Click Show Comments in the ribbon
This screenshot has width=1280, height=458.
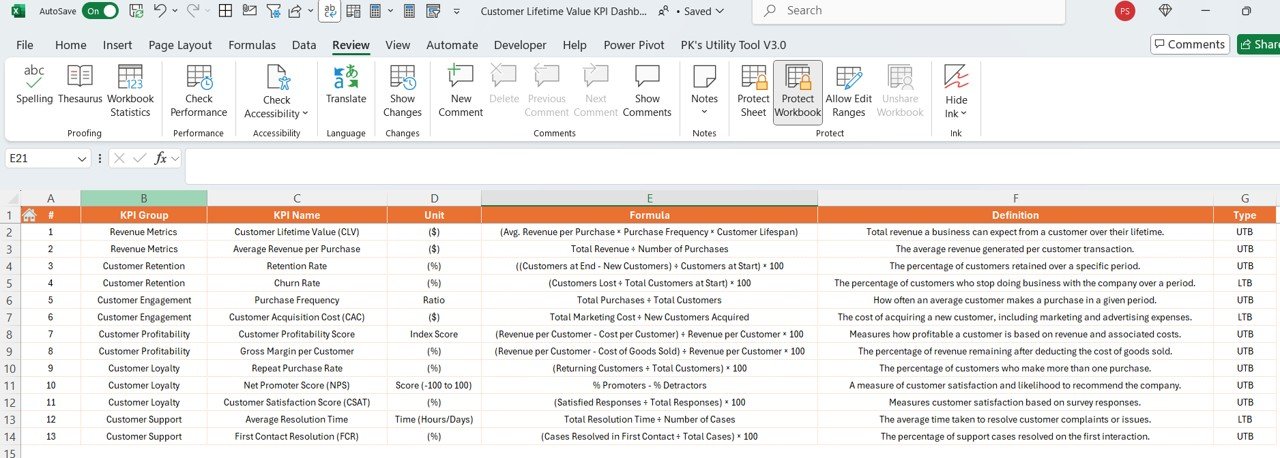click(647, 90)
